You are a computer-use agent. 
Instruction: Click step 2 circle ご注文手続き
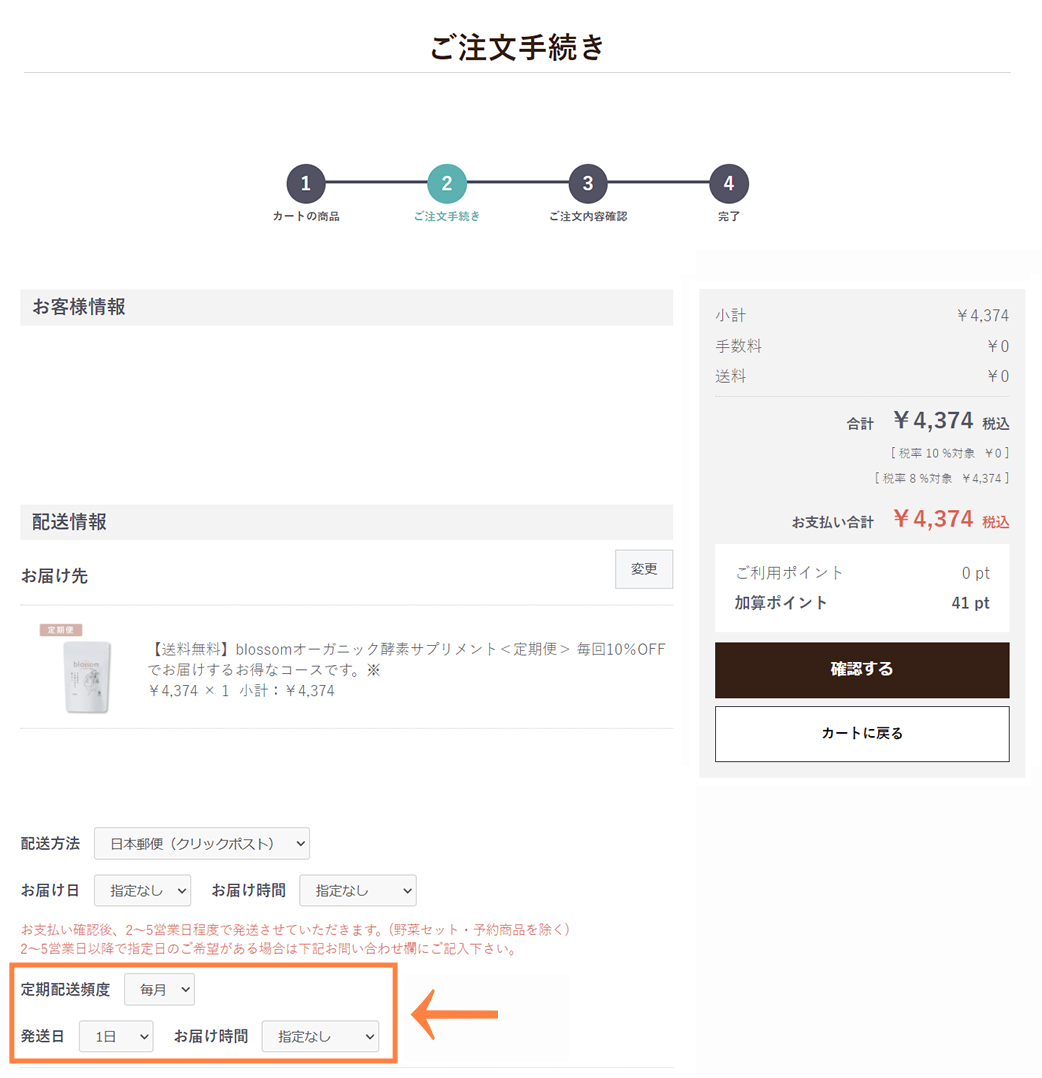(447, 184)
